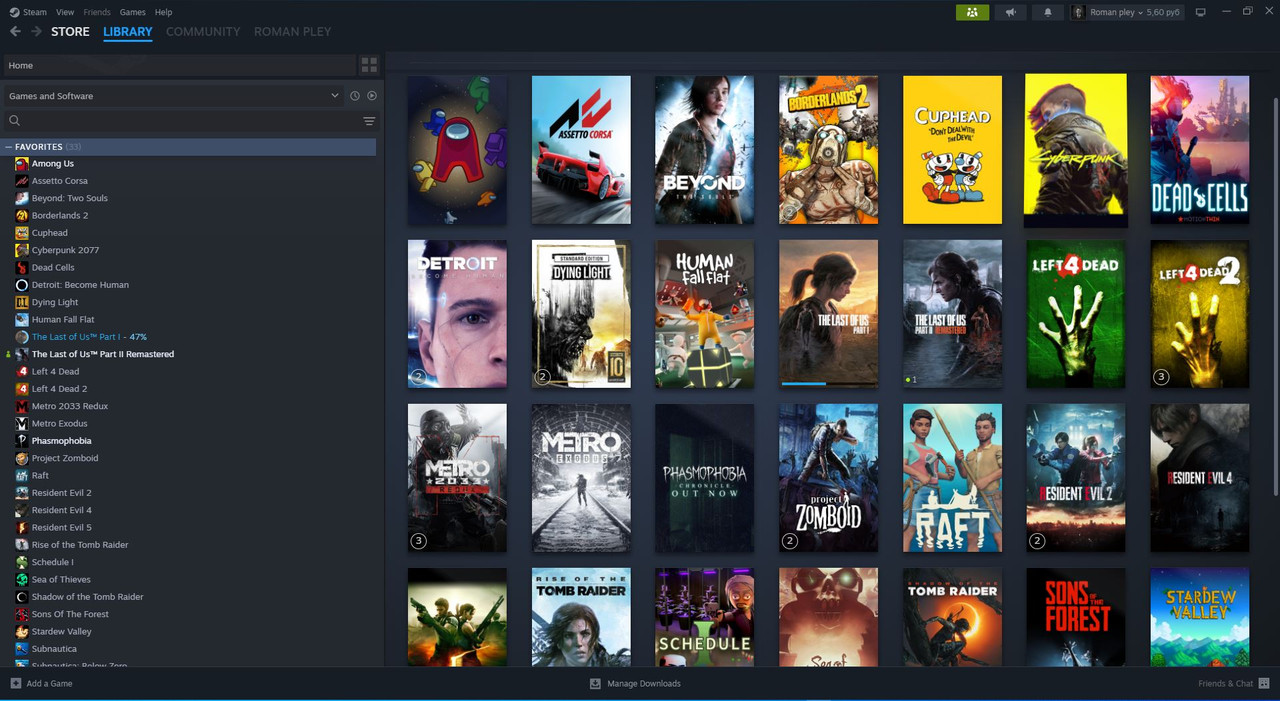This screenshot has width=1280, height=701.
Task: Open the Resident Evil 4 cover art
Action: (1200, 478)
